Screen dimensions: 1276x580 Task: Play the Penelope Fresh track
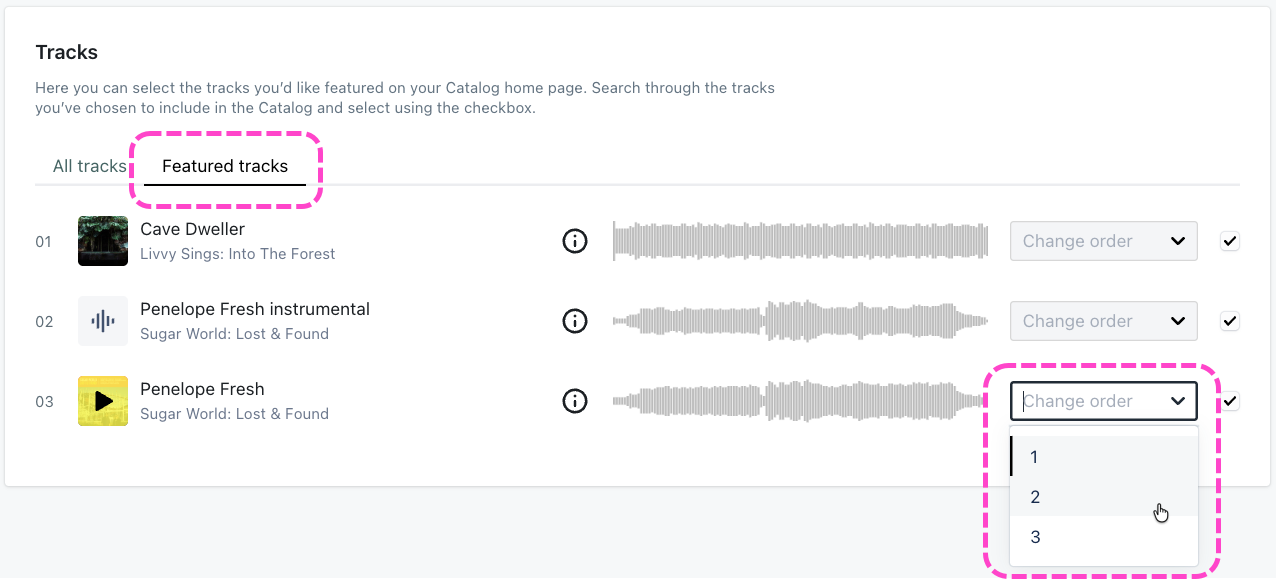click(x=103, y=401)
